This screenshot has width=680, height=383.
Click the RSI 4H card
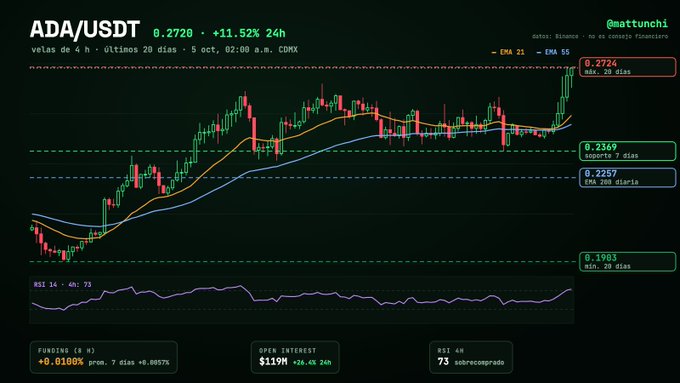tap(471, 357)
